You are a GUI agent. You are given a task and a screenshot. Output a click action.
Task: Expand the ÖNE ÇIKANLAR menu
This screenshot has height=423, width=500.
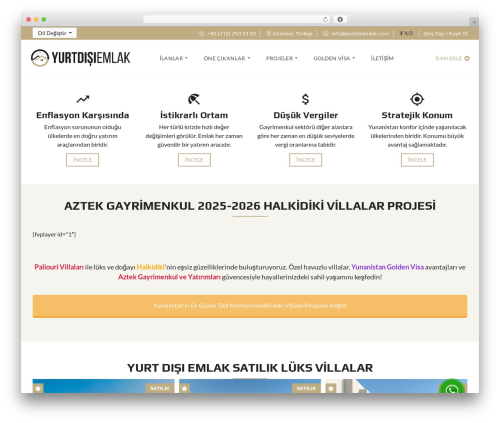point(227,58)
